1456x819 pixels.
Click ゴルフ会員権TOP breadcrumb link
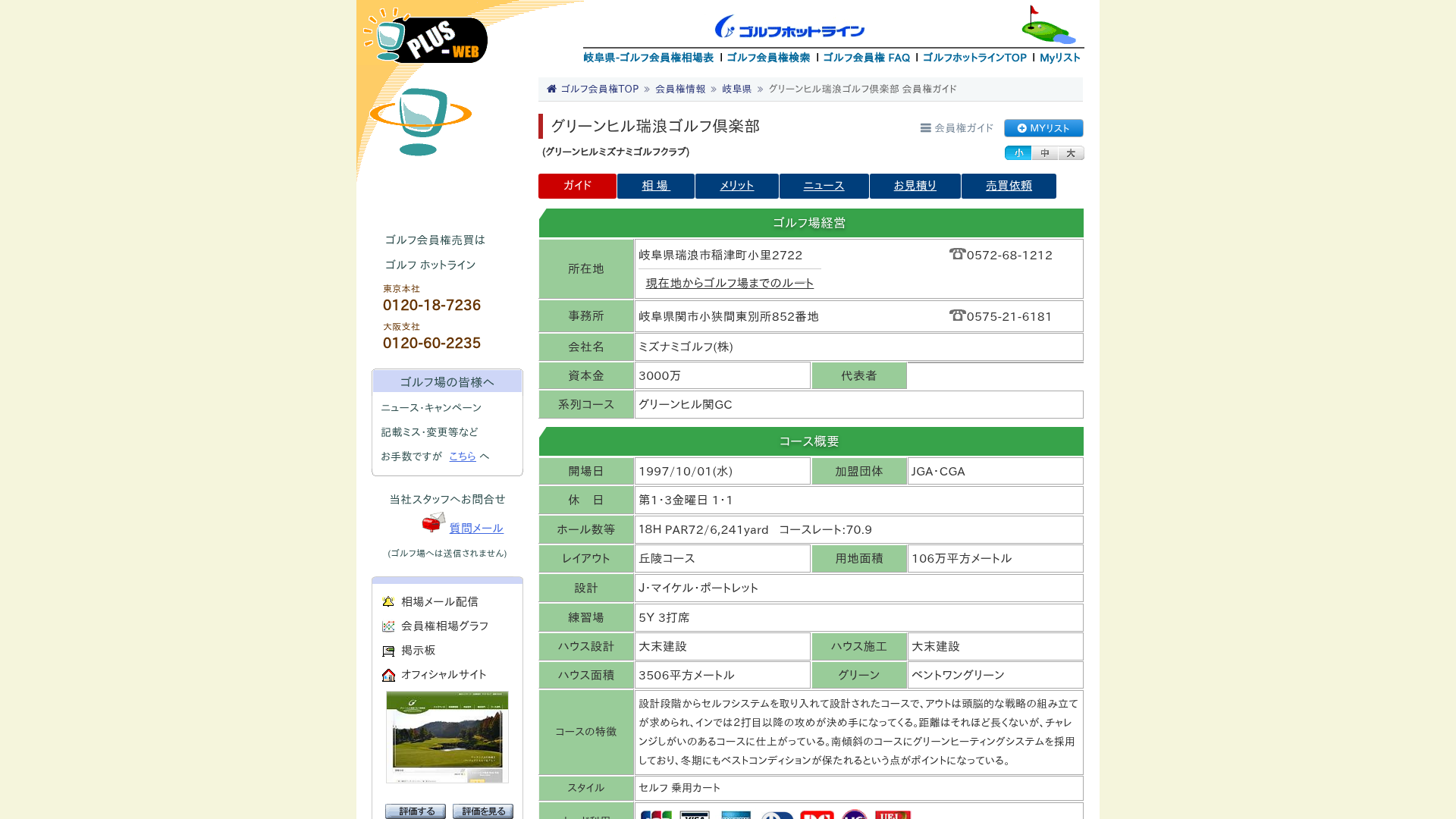(x=599, y=89)
